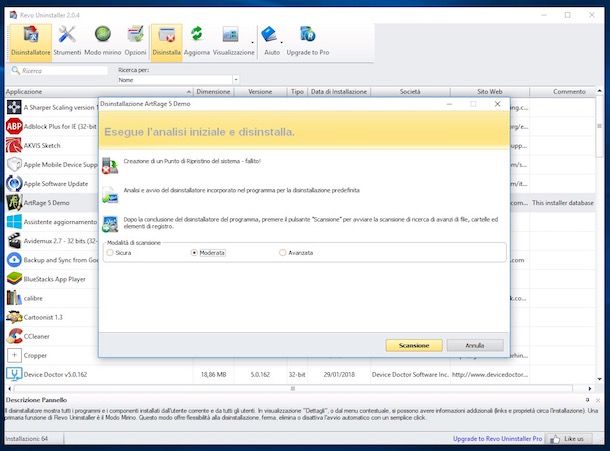
Task: Click the Annulla button
Action: 475,345
